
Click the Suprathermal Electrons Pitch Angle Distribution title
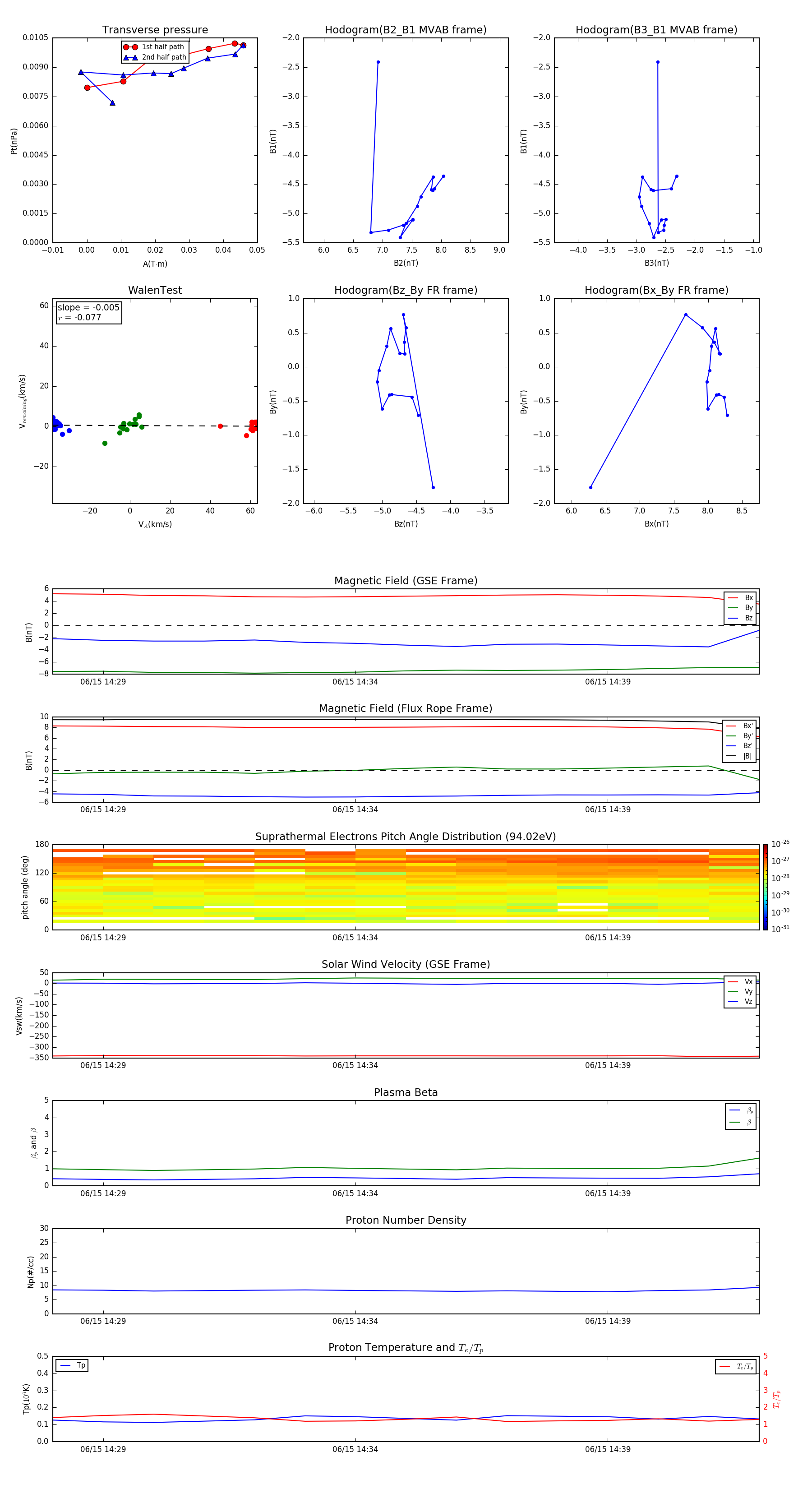[x=406, y=837]
